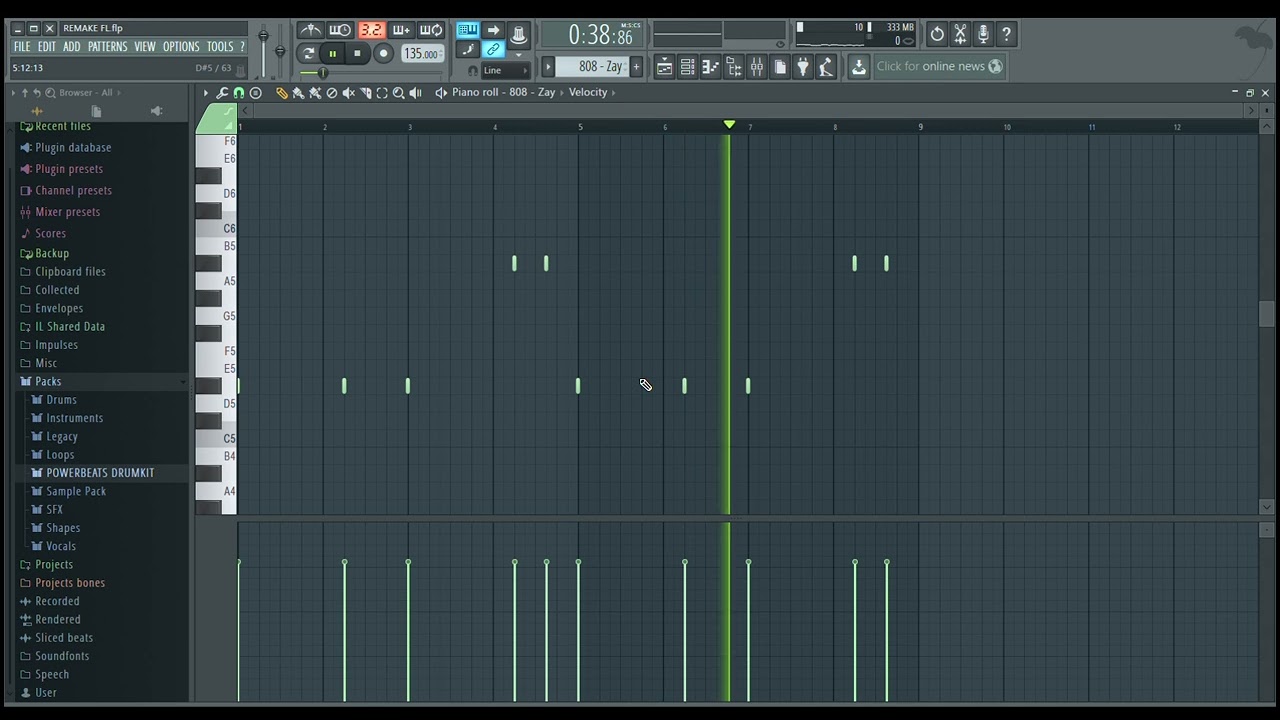This screenshot has width=1280, height=720.
Task: Open undo history icon
Action: (x=937, y=34)
